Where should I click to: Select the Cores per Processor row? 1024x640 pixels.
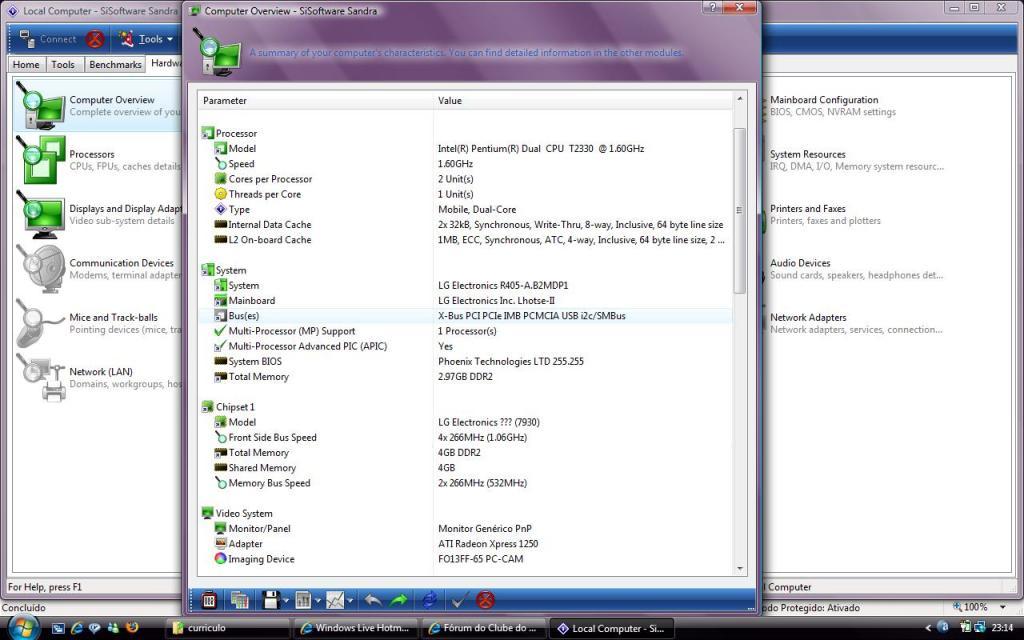click(x=466, y=179)
